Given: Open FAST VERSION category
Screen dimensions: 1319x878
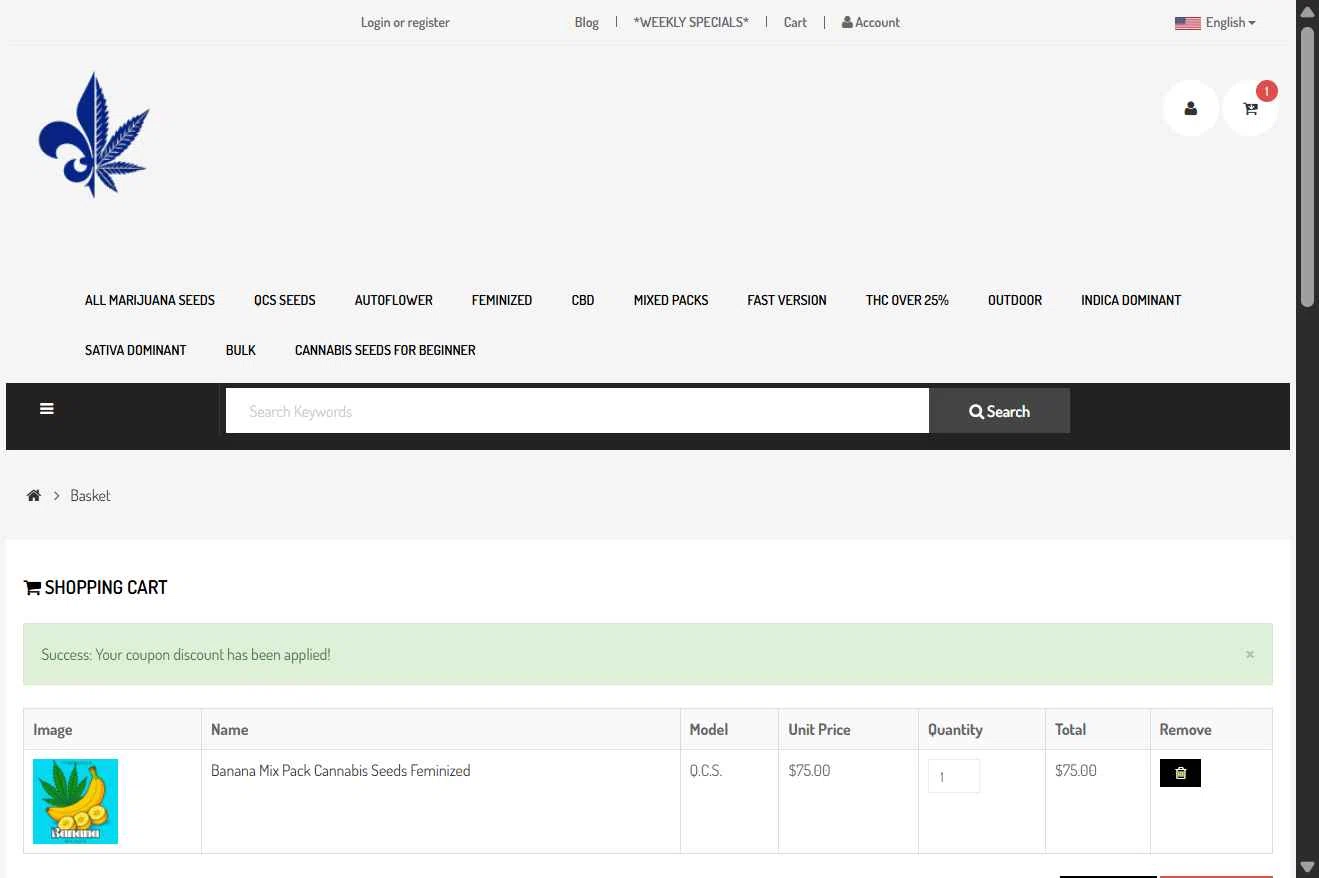Looking at the screenshot, I should [x=787, y=300].
